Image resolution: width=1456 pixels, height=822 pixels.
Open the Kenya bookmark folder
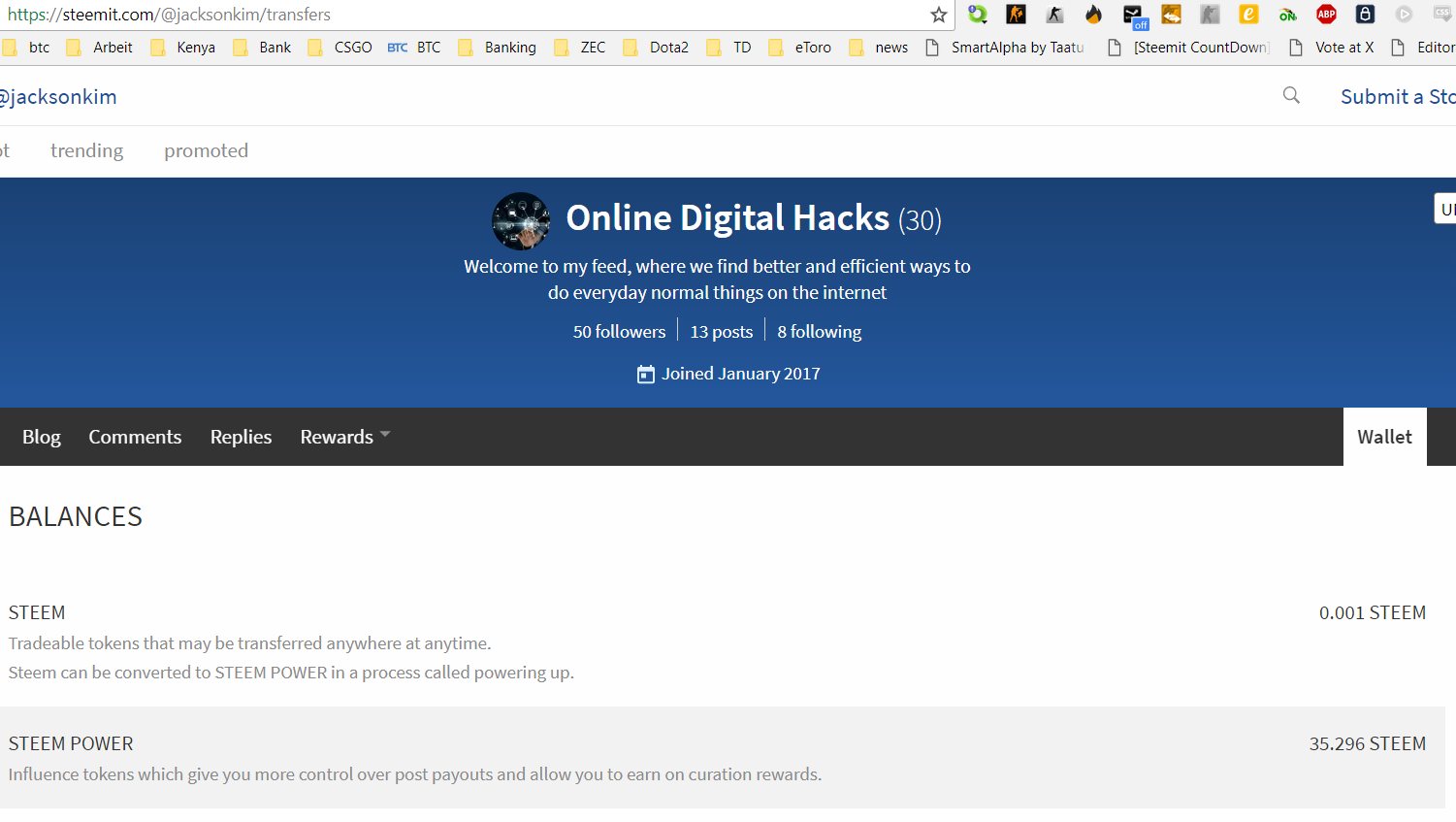coord(182,48)
